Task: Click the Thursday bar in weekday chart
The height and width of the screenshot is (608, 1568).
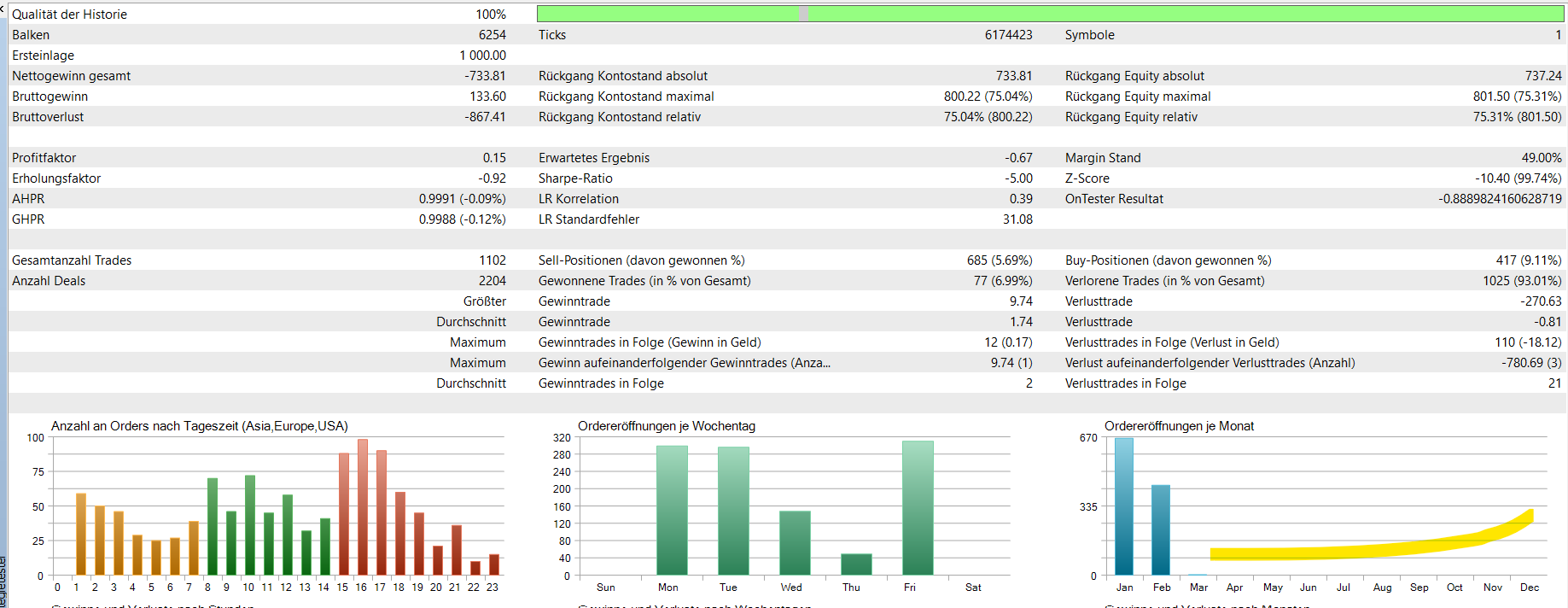Action: tap(856, 564)
